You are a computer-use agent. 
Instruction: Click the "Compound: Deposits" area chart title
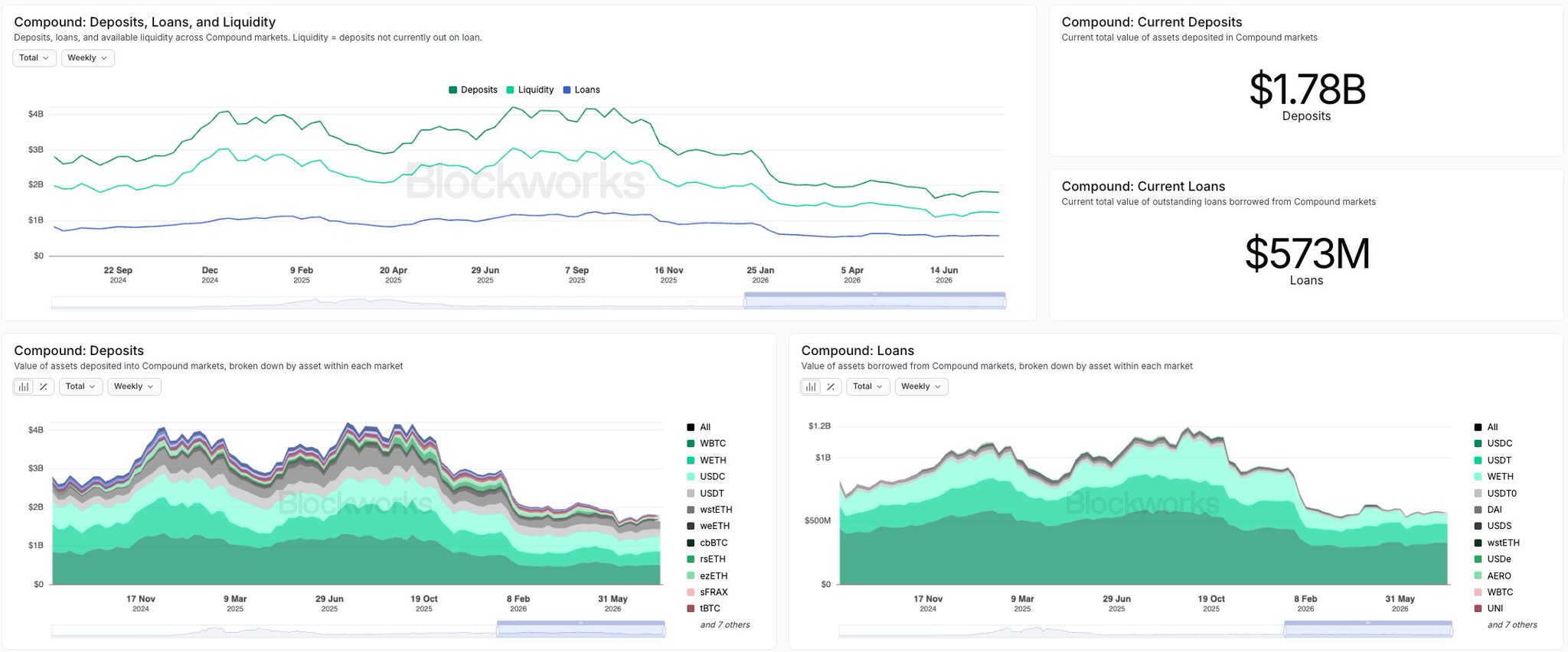click(79, 350)
